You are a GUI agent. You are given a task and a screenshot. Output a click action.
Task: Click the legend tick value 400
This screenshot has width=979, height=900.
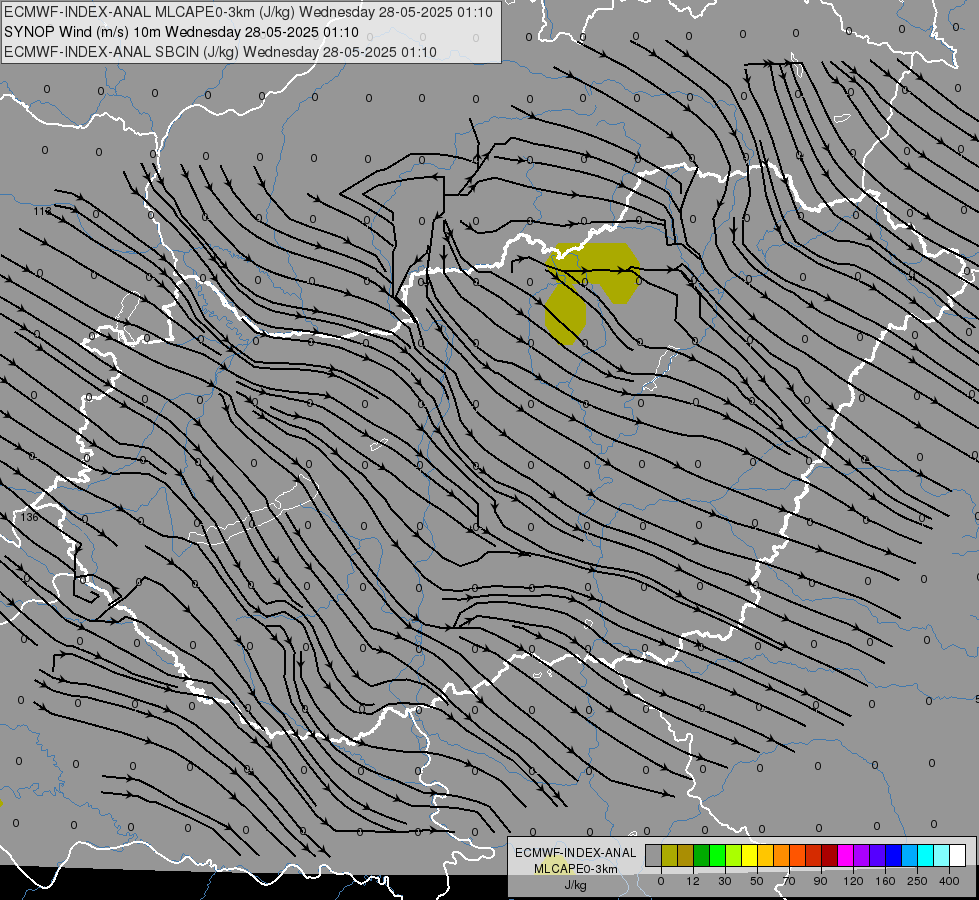pos(949,881)
